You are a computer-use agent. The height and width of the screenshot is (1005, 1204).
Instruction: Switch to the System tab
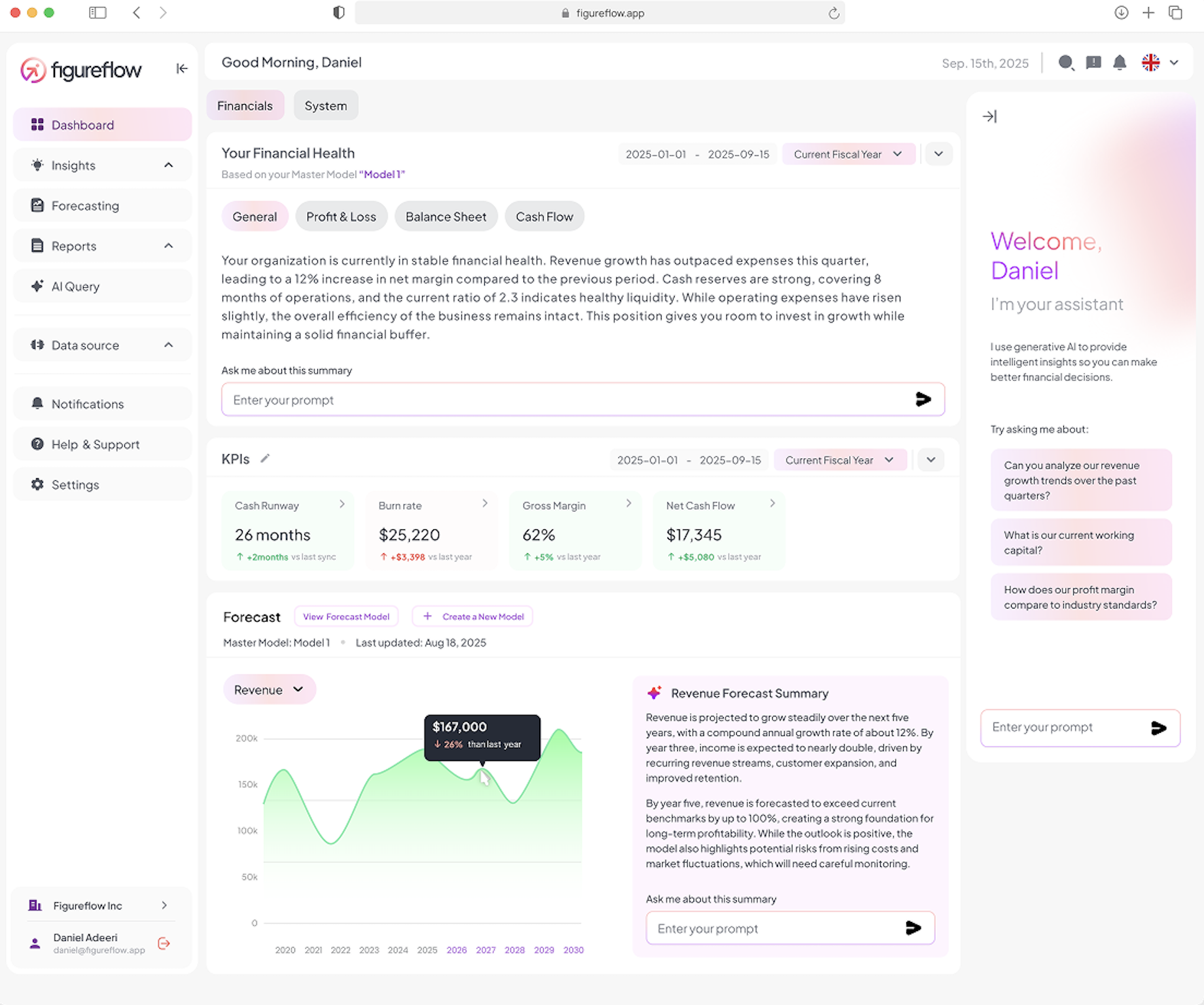click(325, 105)
